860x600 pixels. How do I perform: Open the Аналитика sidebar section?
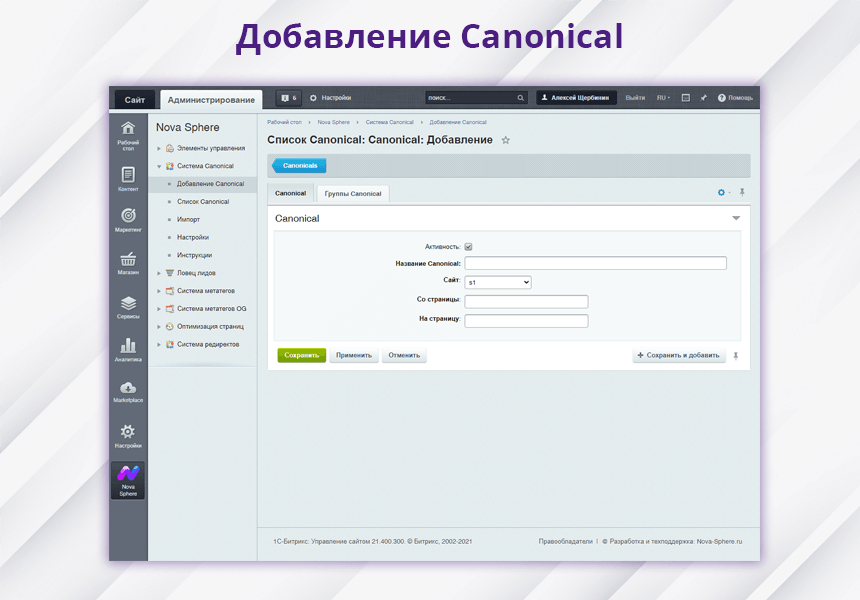(x=128, y=348)
